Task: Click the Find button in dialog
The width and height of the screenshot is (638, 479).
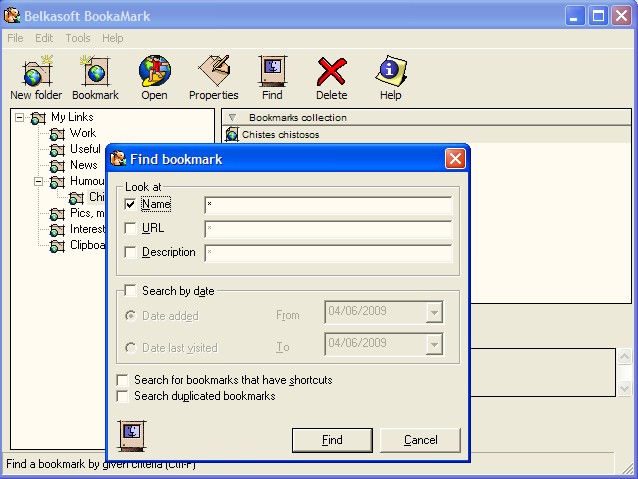Action: [332, 440]
